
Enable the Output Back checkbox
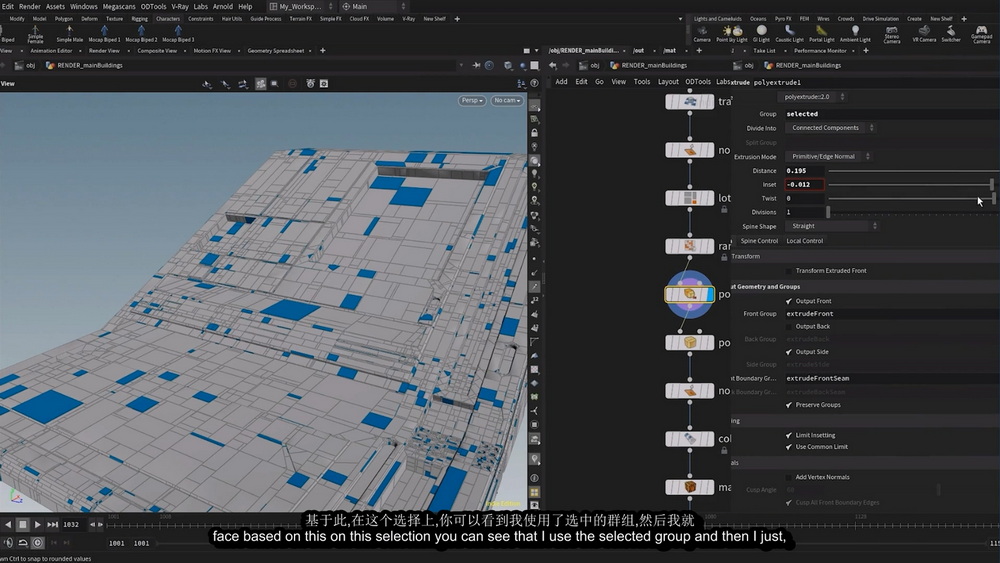click(789, 326)
